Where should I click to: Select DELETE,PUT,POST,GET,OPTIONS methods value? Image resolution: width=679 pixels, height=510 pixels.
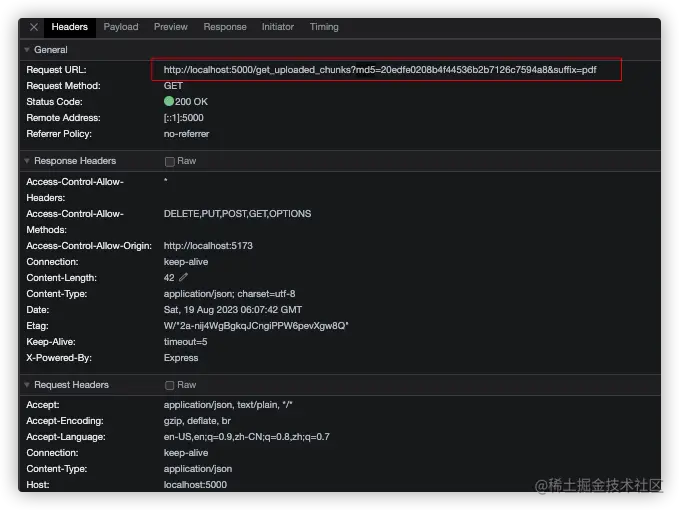(237, 214)
